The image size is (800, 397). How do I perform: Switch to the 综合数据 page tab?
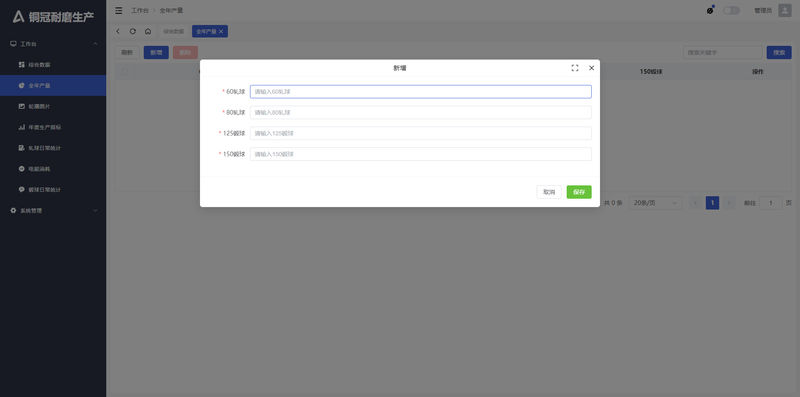(173, 32)
